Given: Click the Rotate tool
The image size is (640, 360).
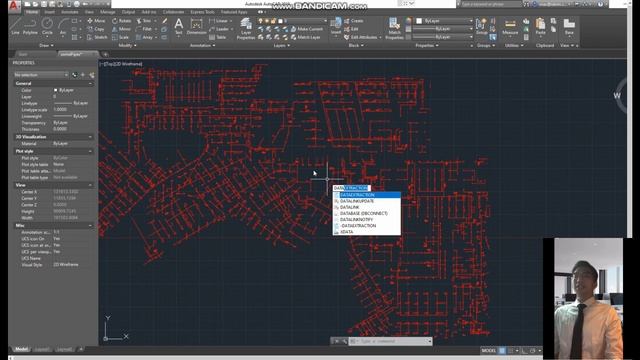Looking at the screenshot, I should tap(122, 21).
